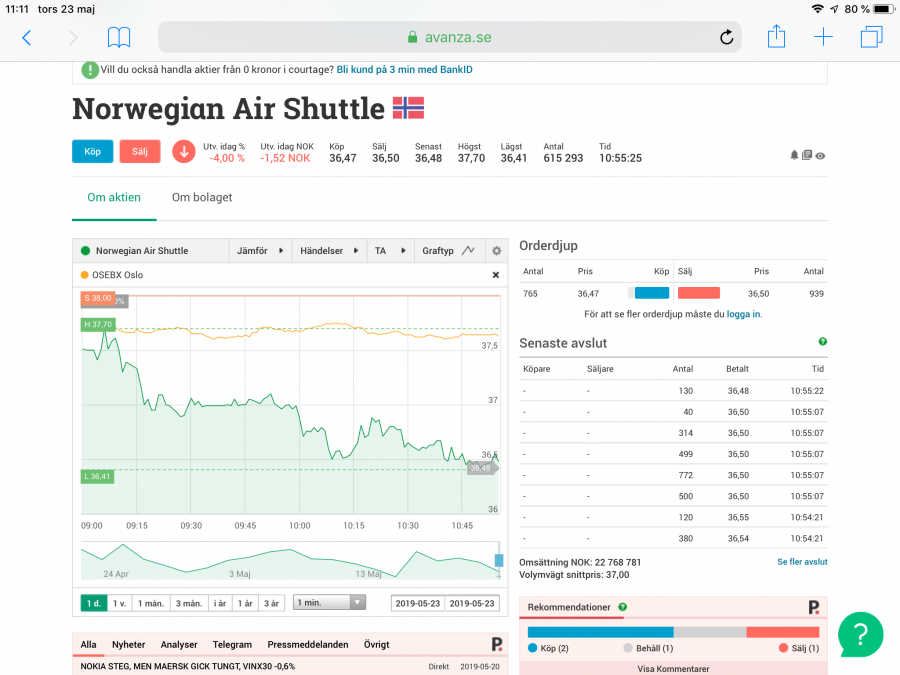Toggle the orange OSEBX Oslo series dot
Image resolution: width=900 pixels, height=675 pixels.
point(84,275)
